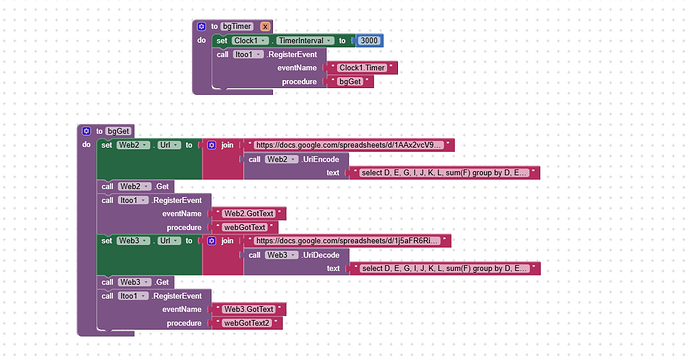Image resolution: width=689 pixels, height=362 pixels.
Task: Open the Clock1 component dropdown
Action: [250, 40]
